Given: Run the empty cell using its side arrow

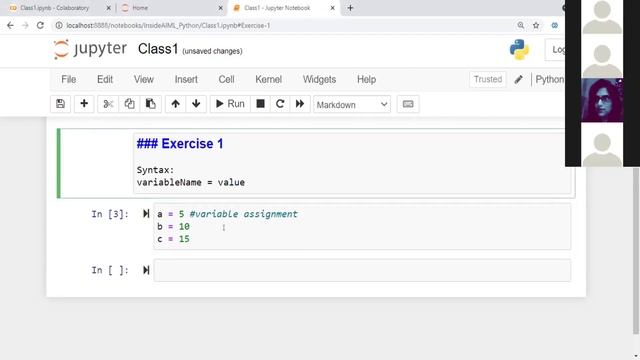Looking at the screenshot, I should [146, 270].
